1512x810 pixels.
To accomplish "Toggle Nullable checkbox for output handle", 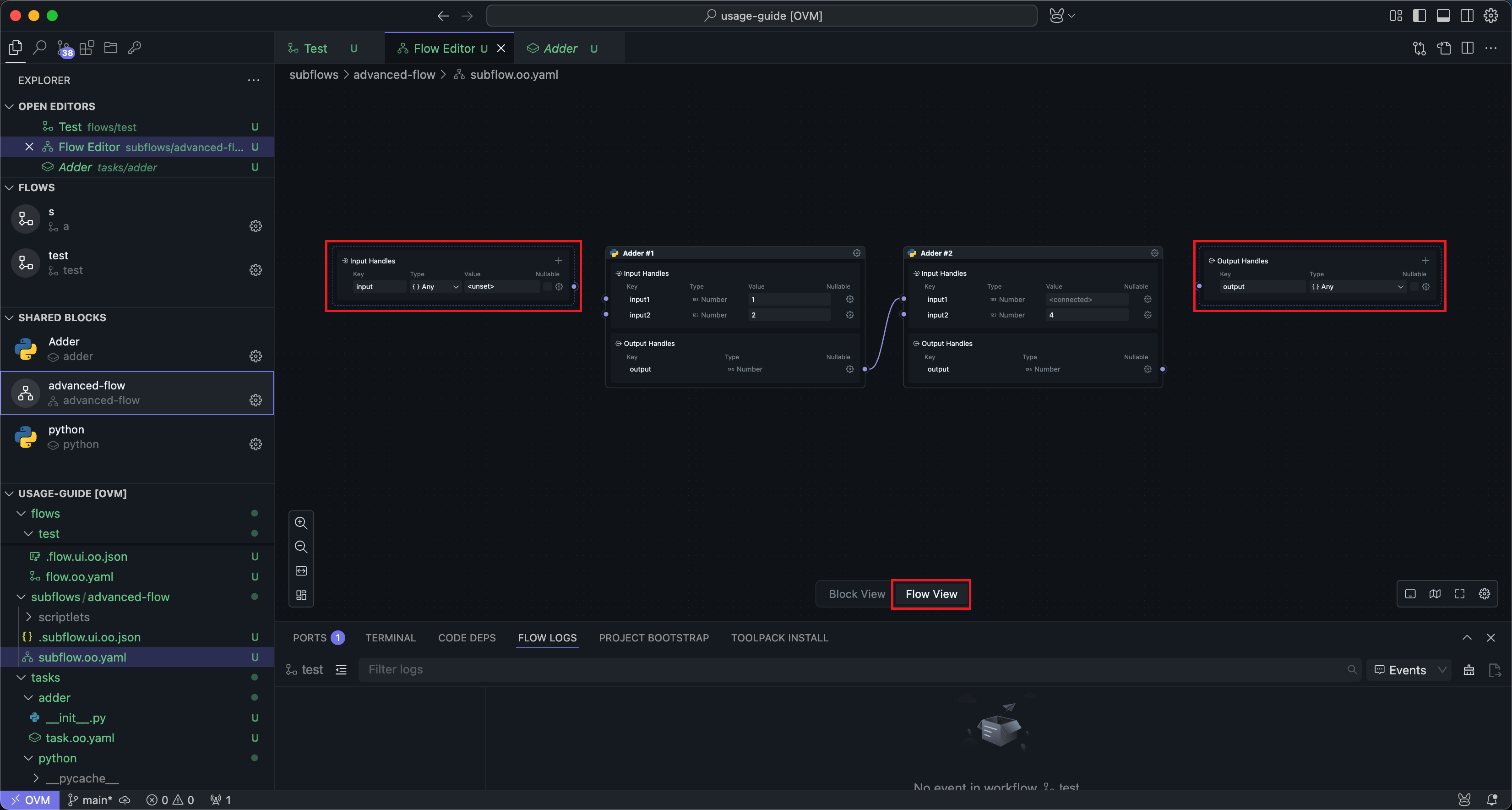I will [1414, 287].
